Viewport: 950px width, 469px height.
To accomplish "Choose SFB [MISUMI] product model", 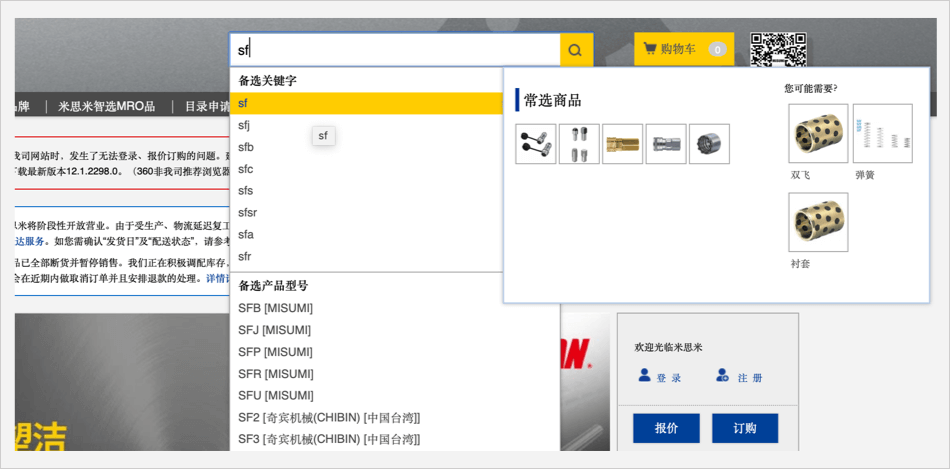I will [x=275, y=307].
